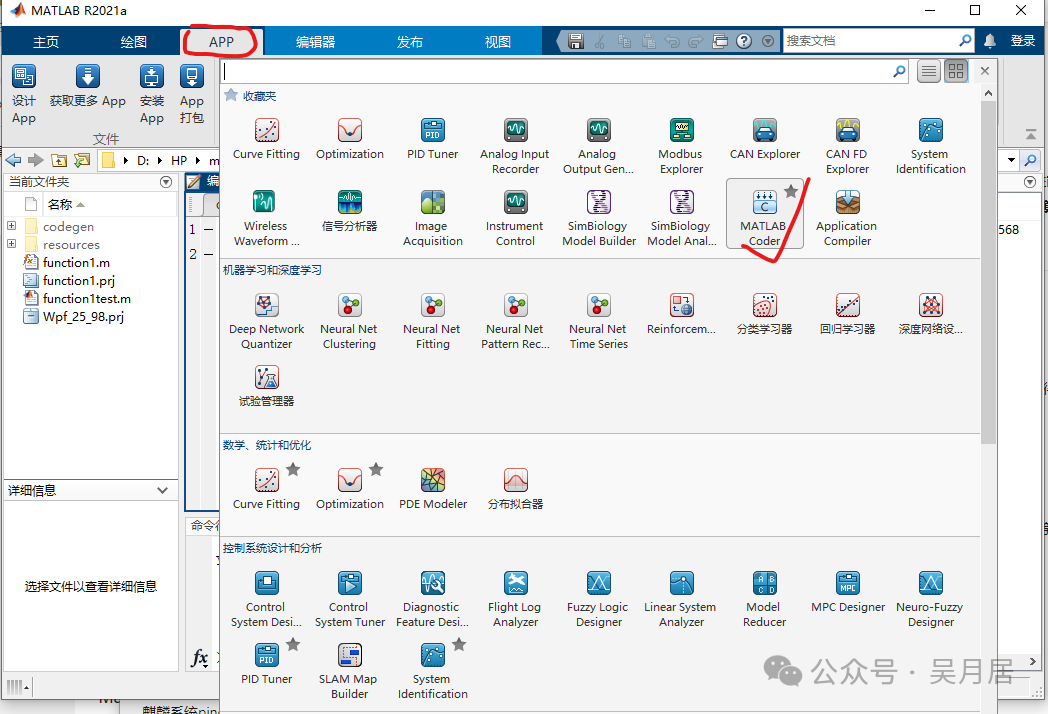Switch to the 绘图 tab
This screenshot has width=1048, height=714.
(x=133, y=41)
